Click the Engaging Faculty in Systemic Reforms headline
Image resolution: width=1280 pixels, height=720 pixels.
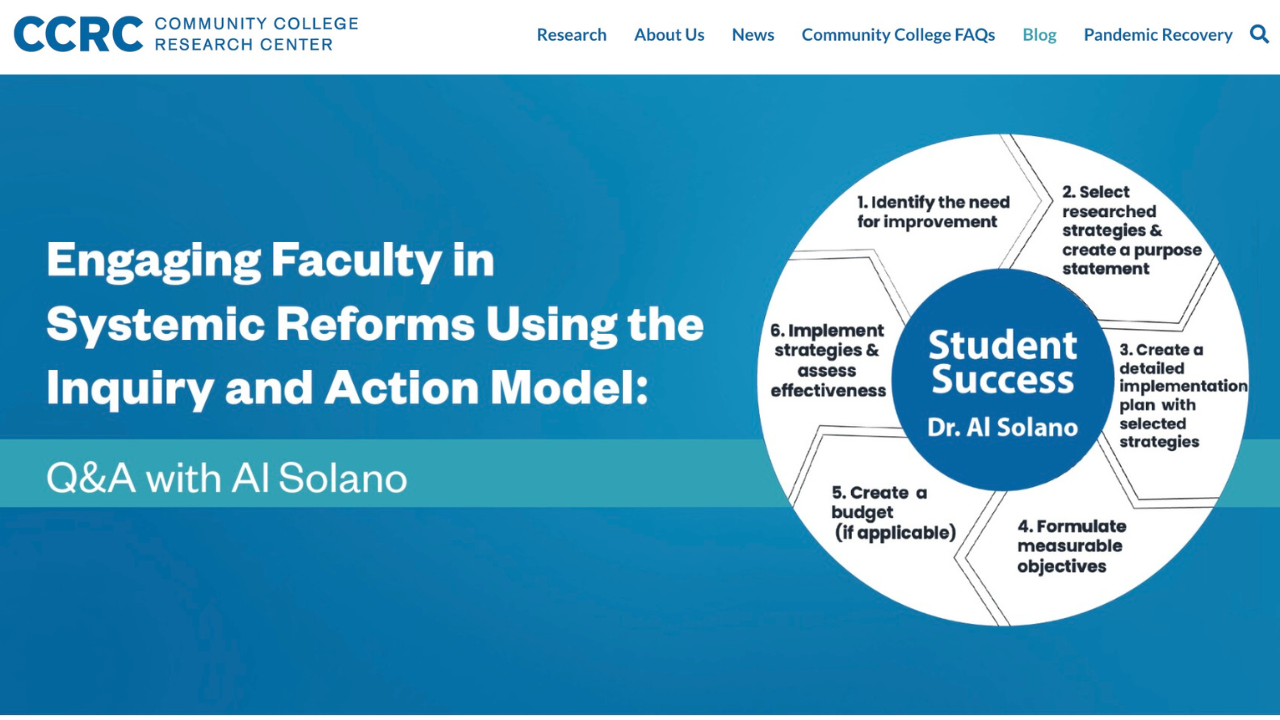click(374, 325)
